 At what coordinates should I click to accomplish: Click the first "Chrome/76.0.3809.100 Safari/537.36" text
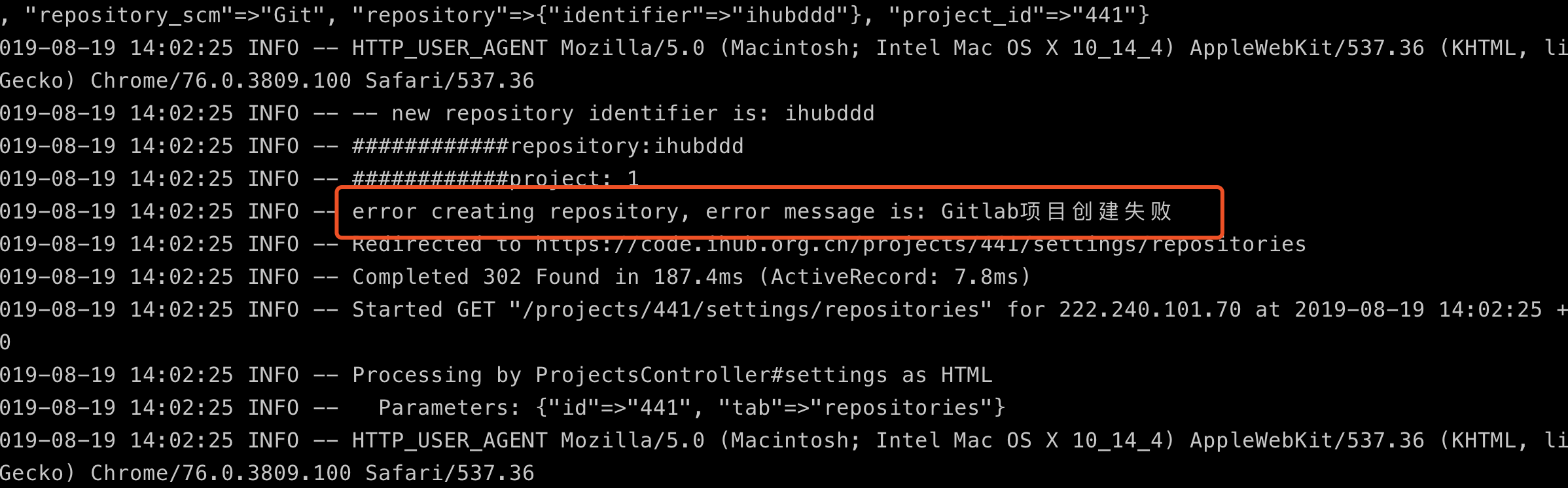pos(312,81)
